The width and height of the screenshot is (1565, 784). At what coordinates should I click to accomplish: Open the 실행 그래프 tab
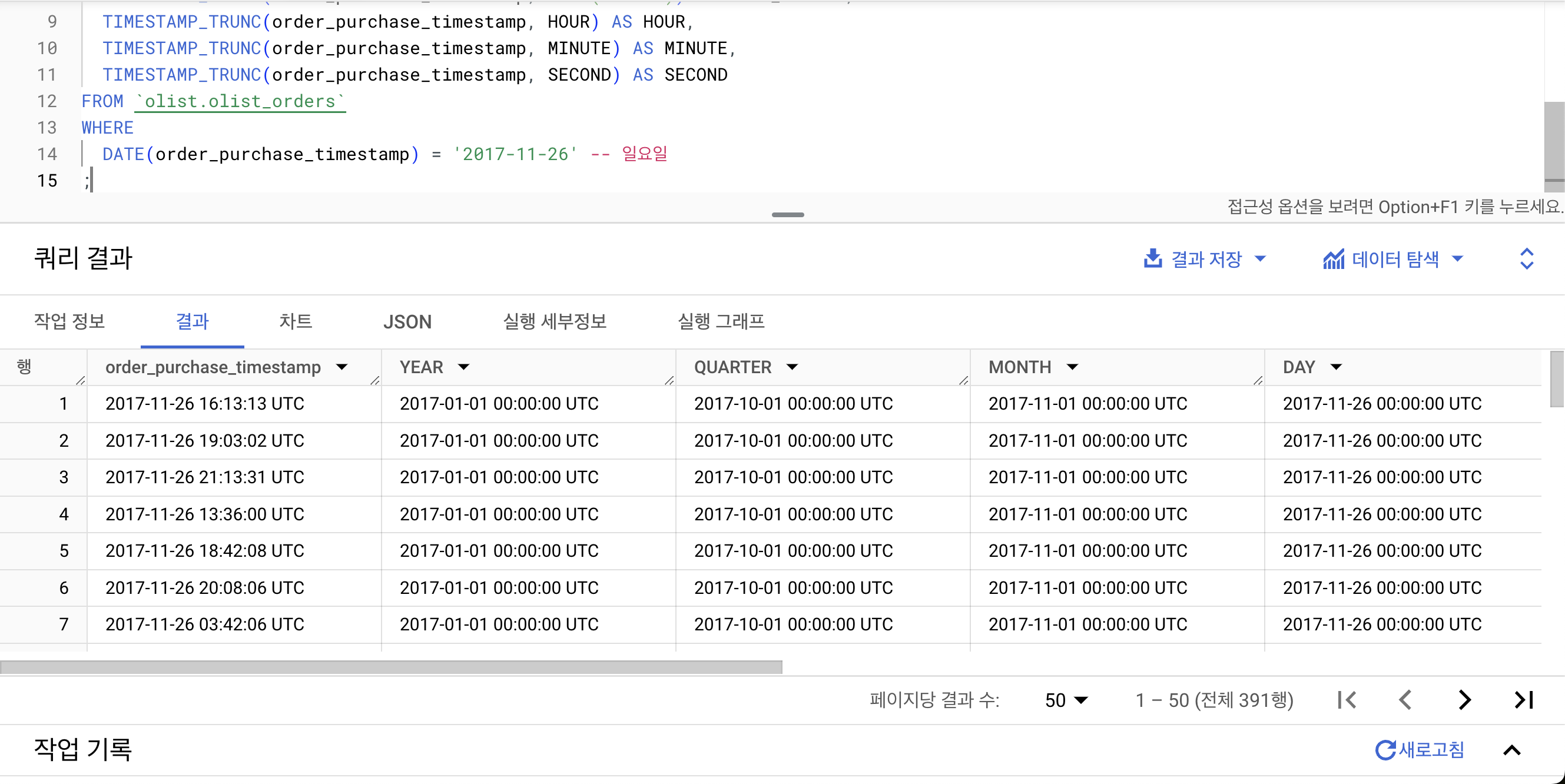(x=721, y=321)
